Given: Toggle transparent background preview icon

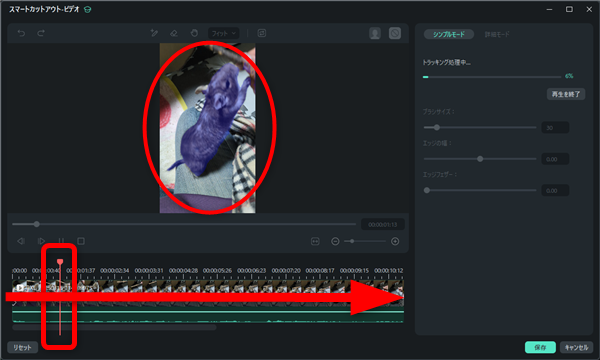Looking at the screenshot, I should (395, 33).
